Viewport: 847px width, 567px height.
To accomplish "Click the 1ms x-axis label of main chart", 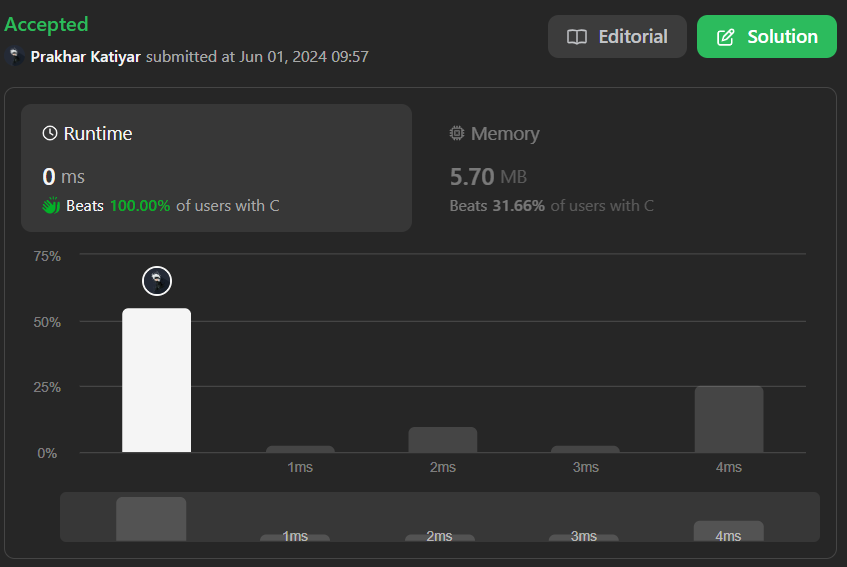I will [300, 467].
